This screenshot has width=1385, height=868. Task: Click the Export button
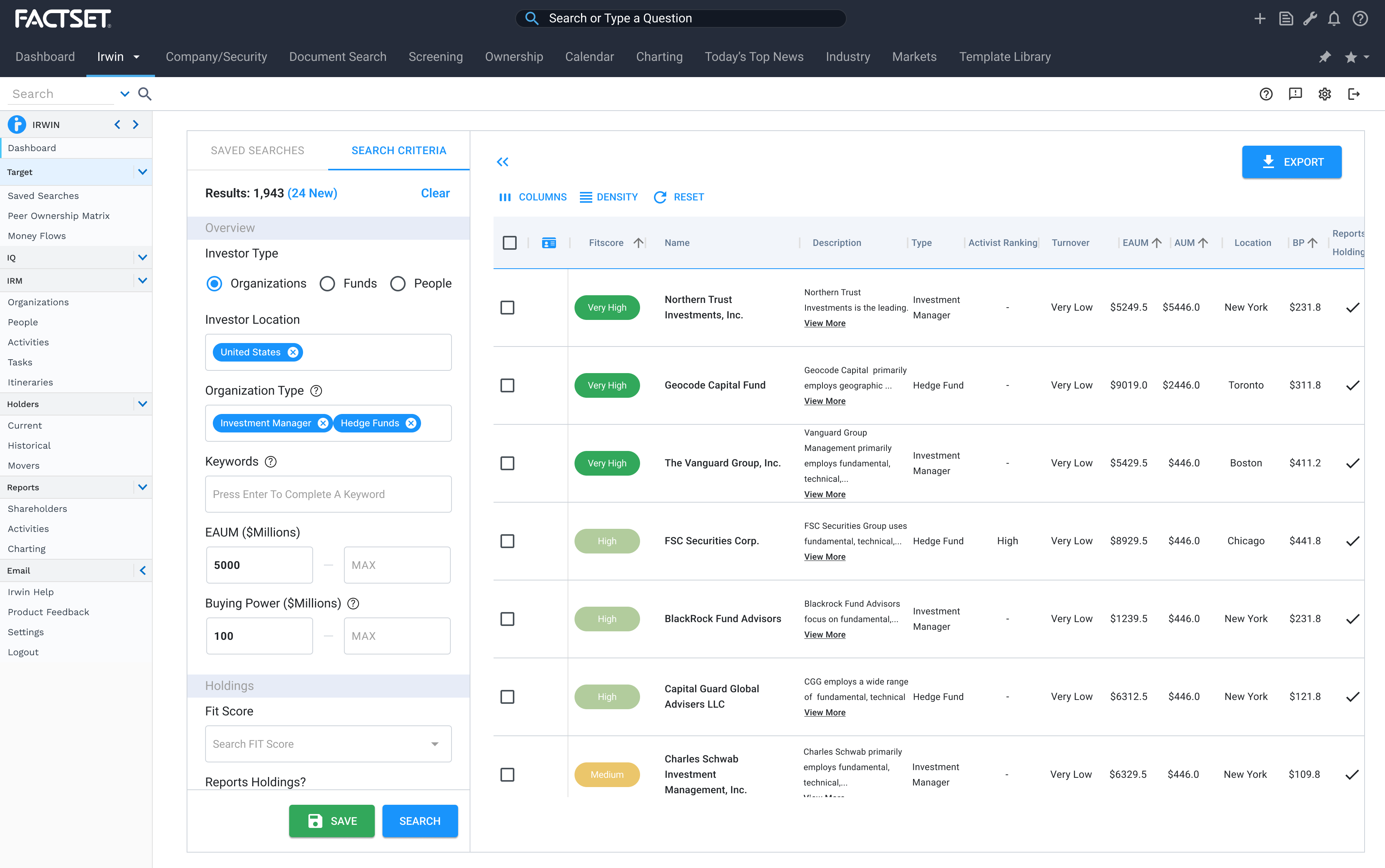pos(1291,162)
